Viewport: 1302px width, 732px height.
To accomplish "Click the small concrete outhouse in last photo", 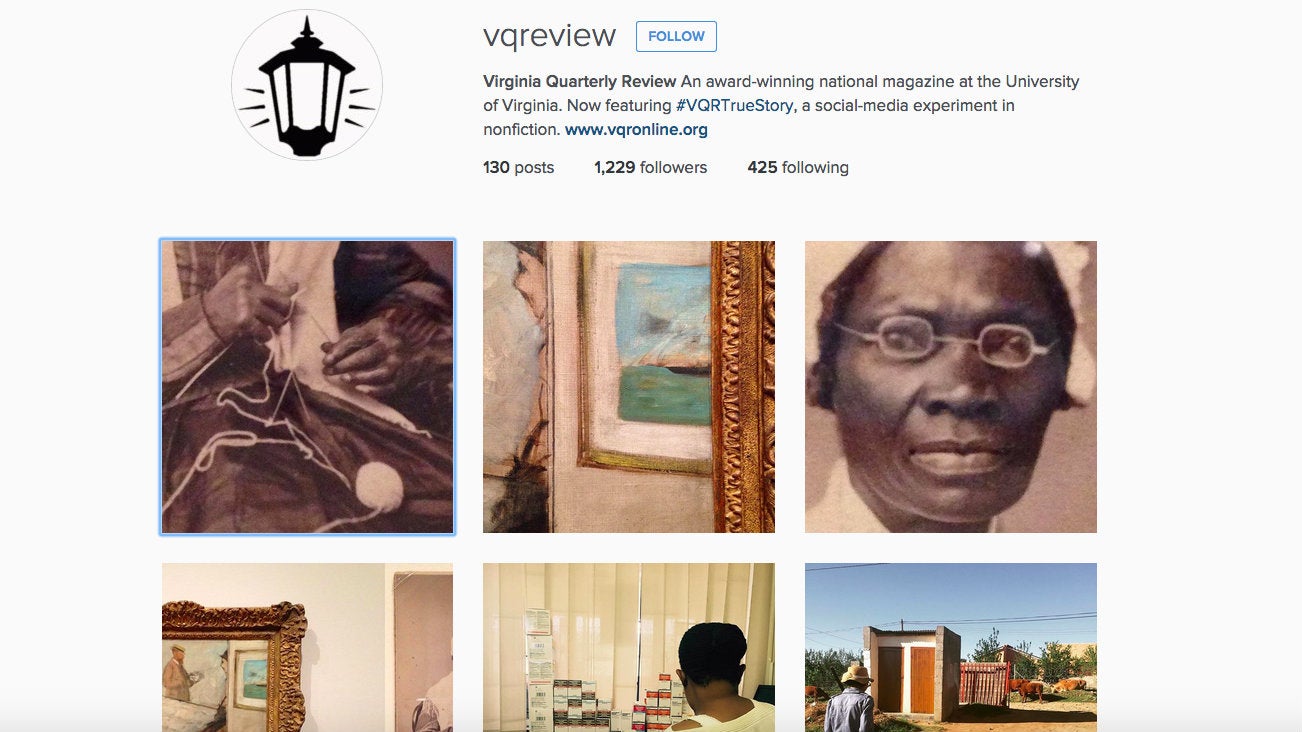I will click(x=912, y=668).
